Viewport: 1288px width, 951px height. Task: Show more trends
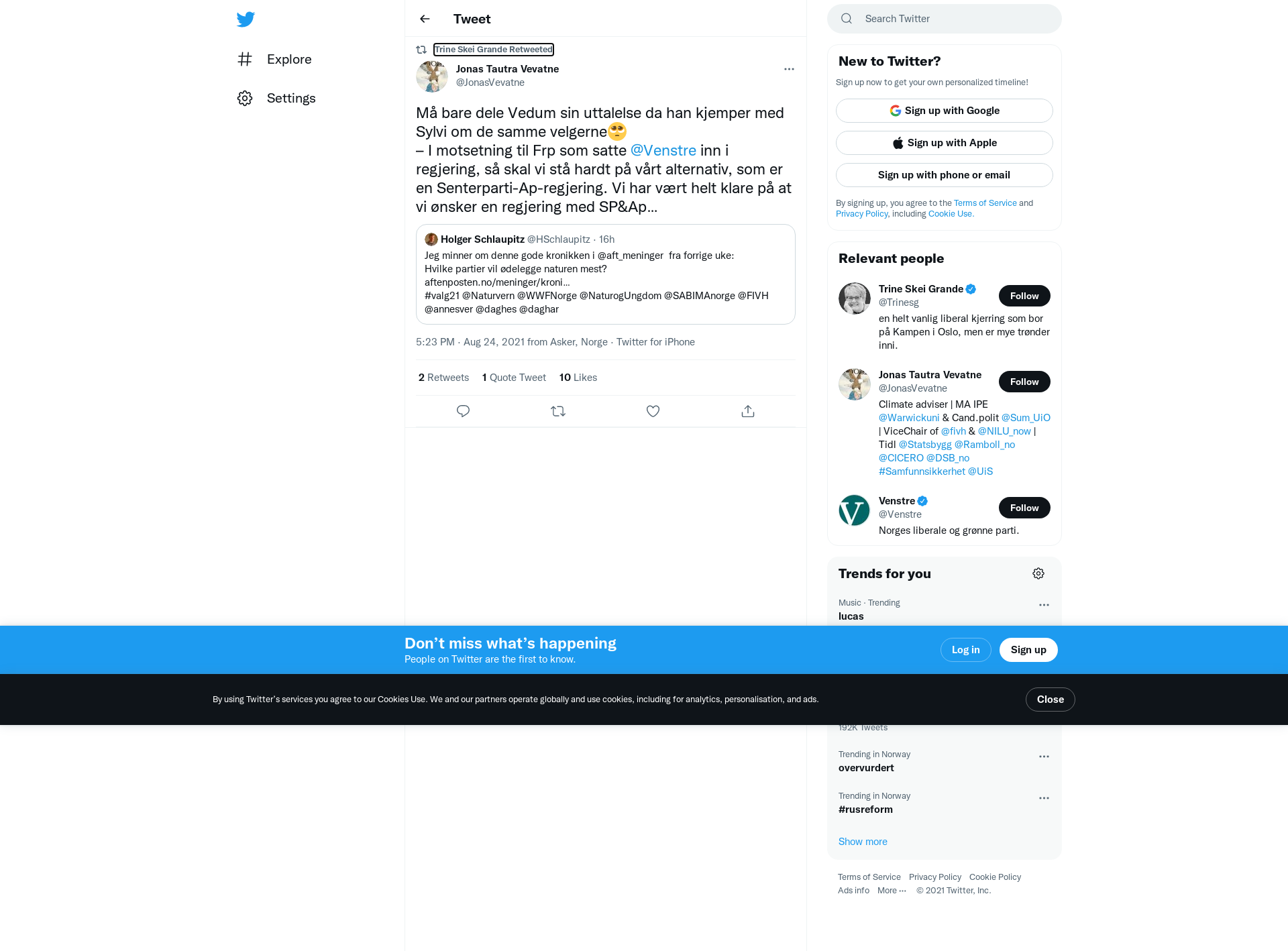click(x=863, y=842)
